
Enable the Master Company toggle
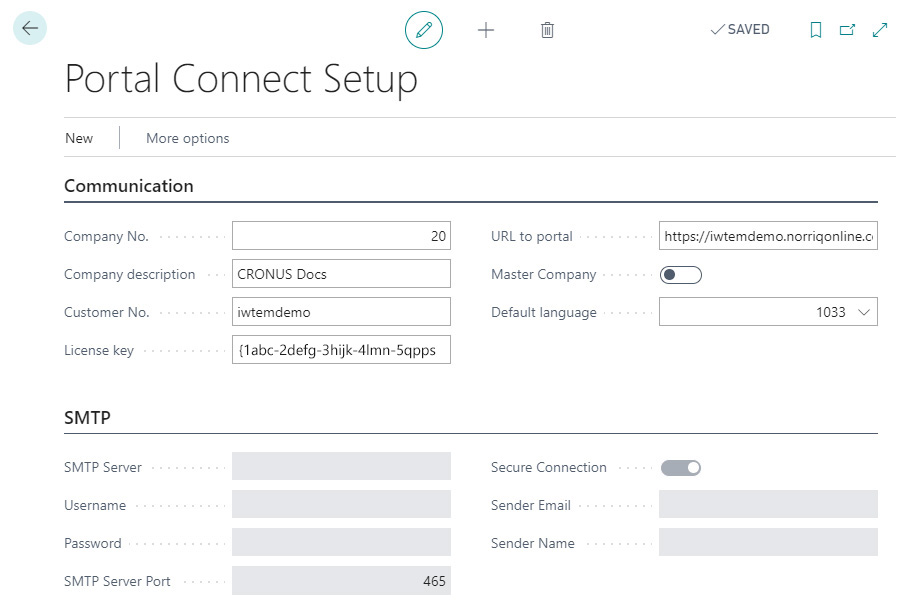click(x=680, y=274)
